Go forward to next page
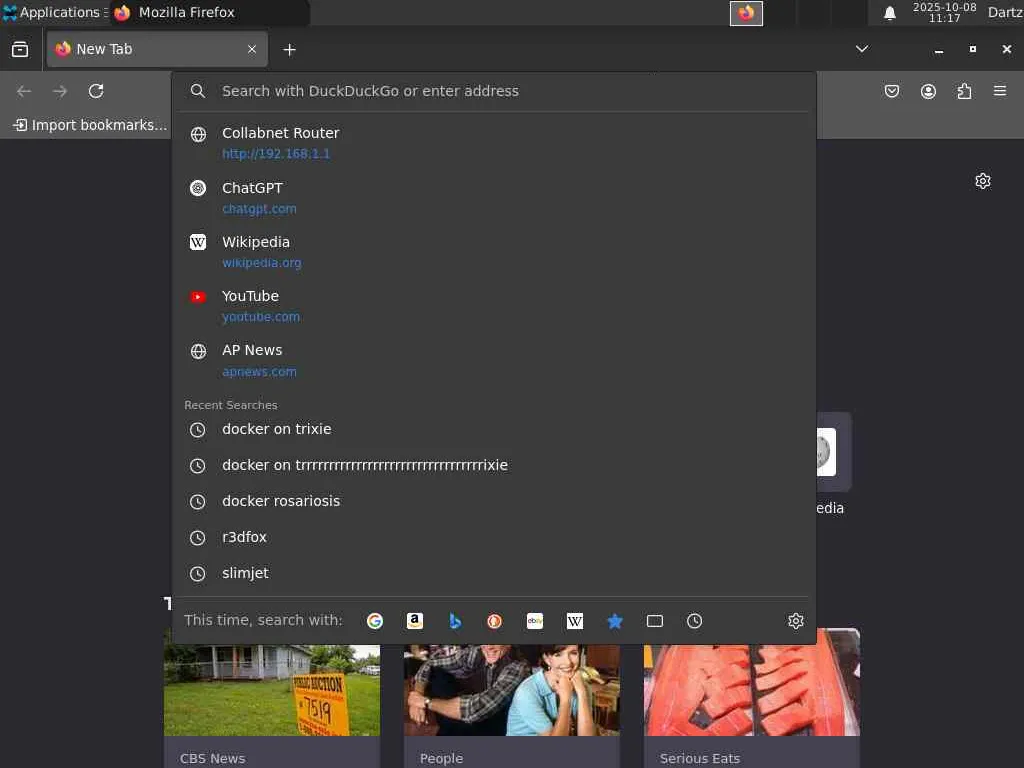 tap(60, 91)
